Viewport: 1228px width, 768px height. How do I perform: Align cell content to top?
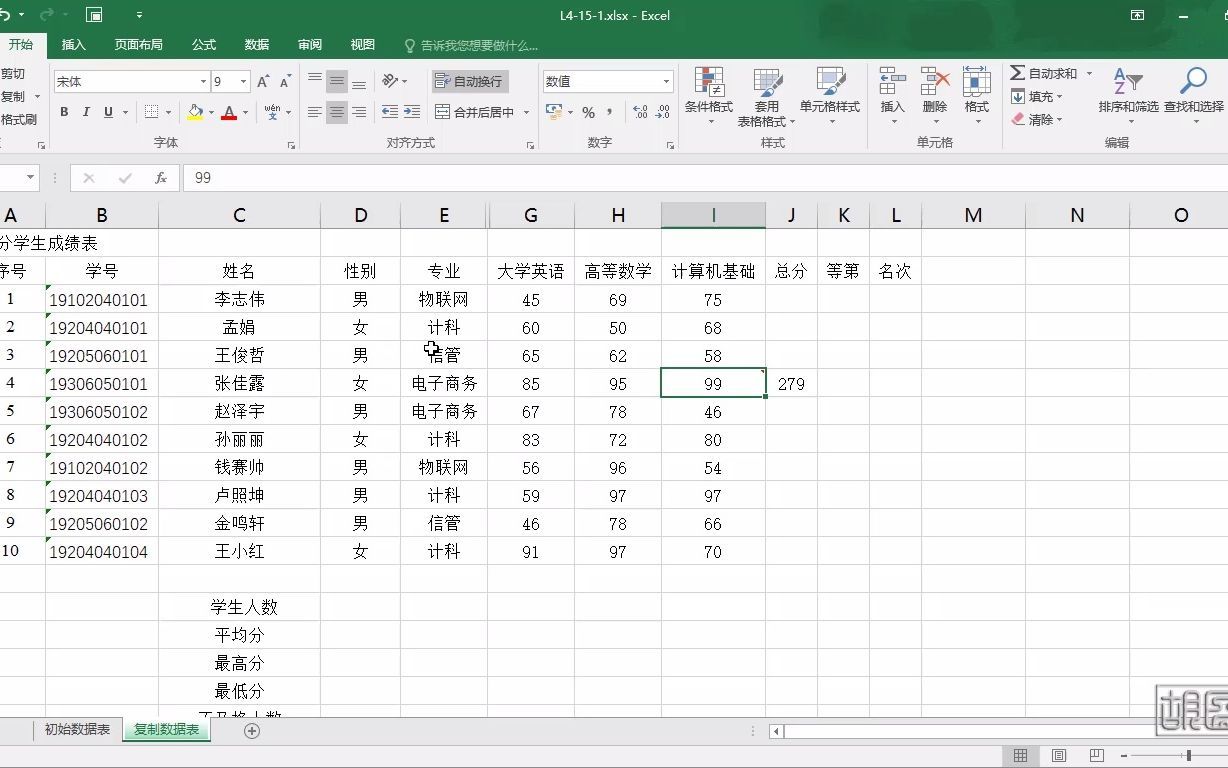(x=315, y=82)
